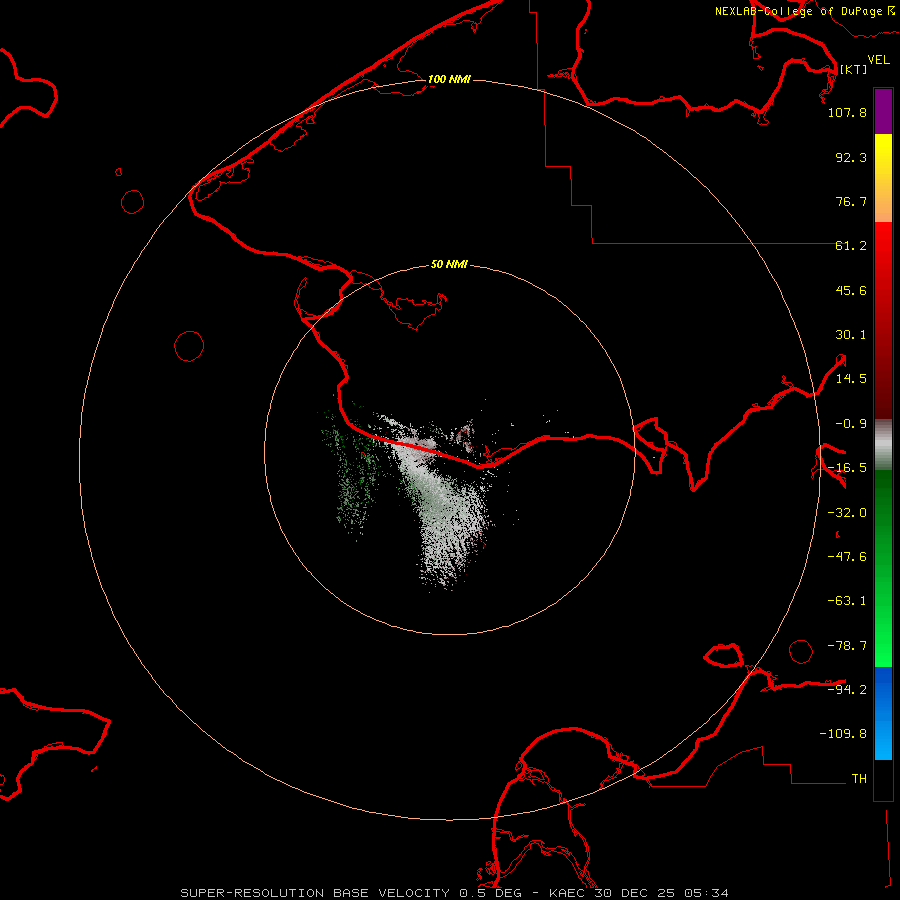This screenshot has height=900, width=900.
Task: Click the TH legend label
Action: (x=859, y=778)
